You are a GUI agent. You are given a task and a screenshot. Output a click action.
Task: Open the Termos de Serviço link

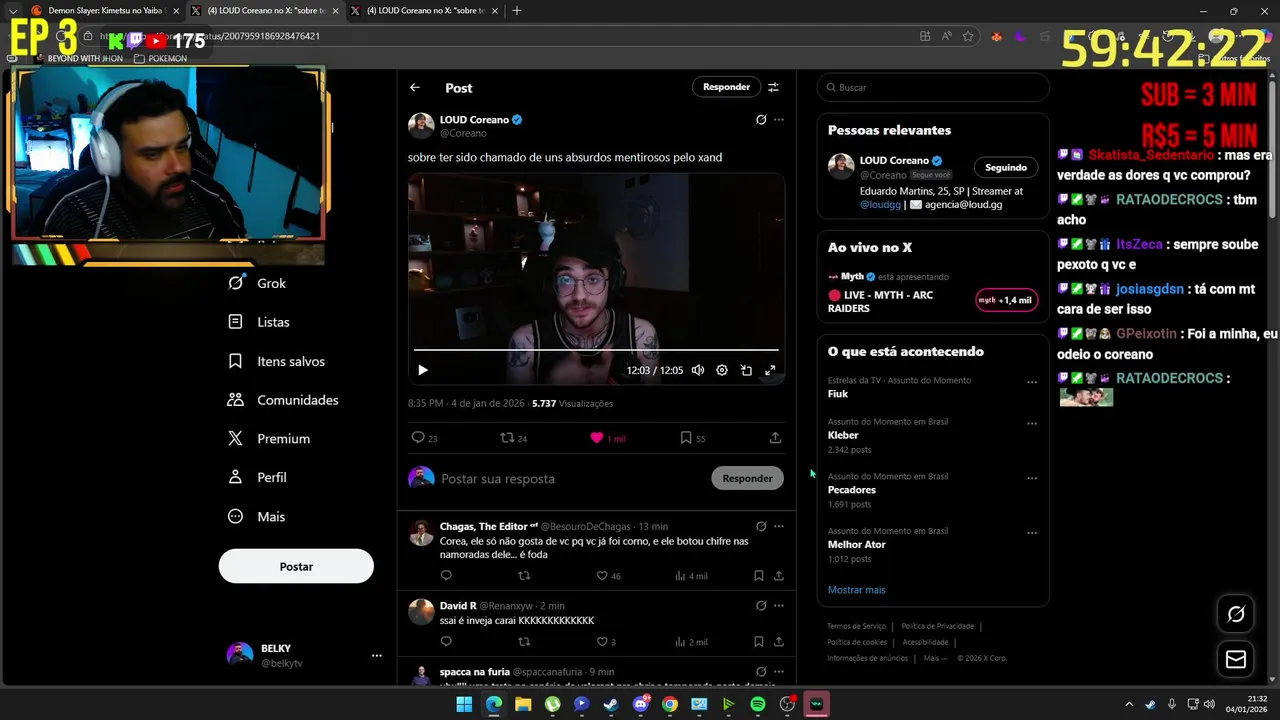click(x=856, y=626)
